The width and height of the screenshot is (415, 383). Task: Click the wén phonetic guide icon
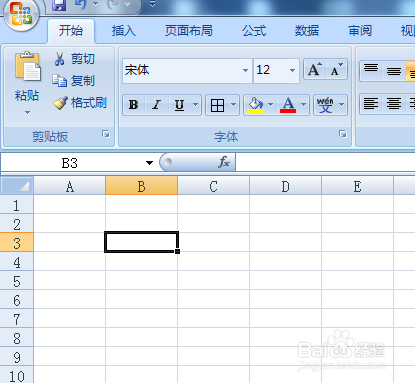point(325,105)
